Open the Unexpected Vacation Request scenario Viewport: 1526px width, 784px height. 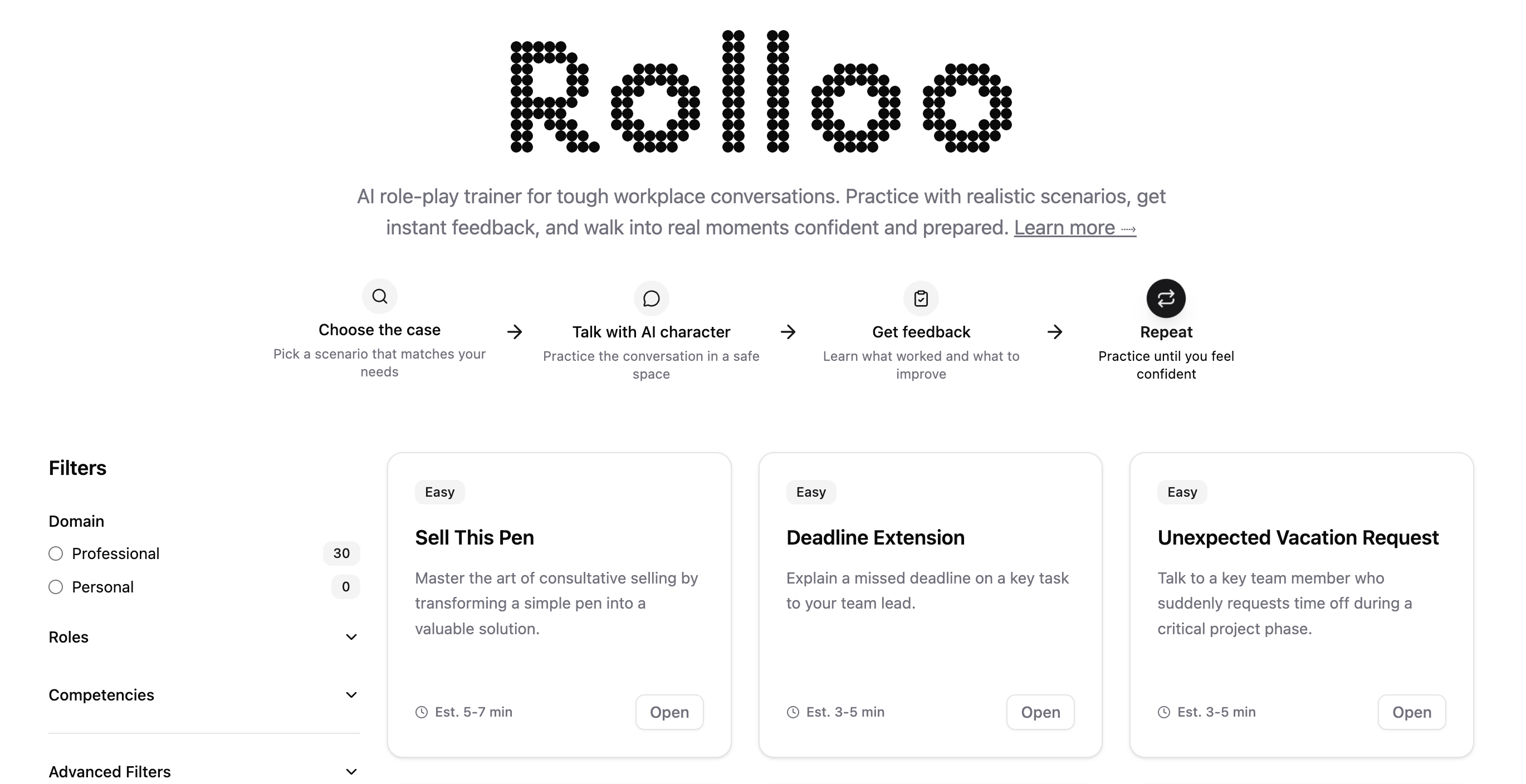(x=1411, y=712)
